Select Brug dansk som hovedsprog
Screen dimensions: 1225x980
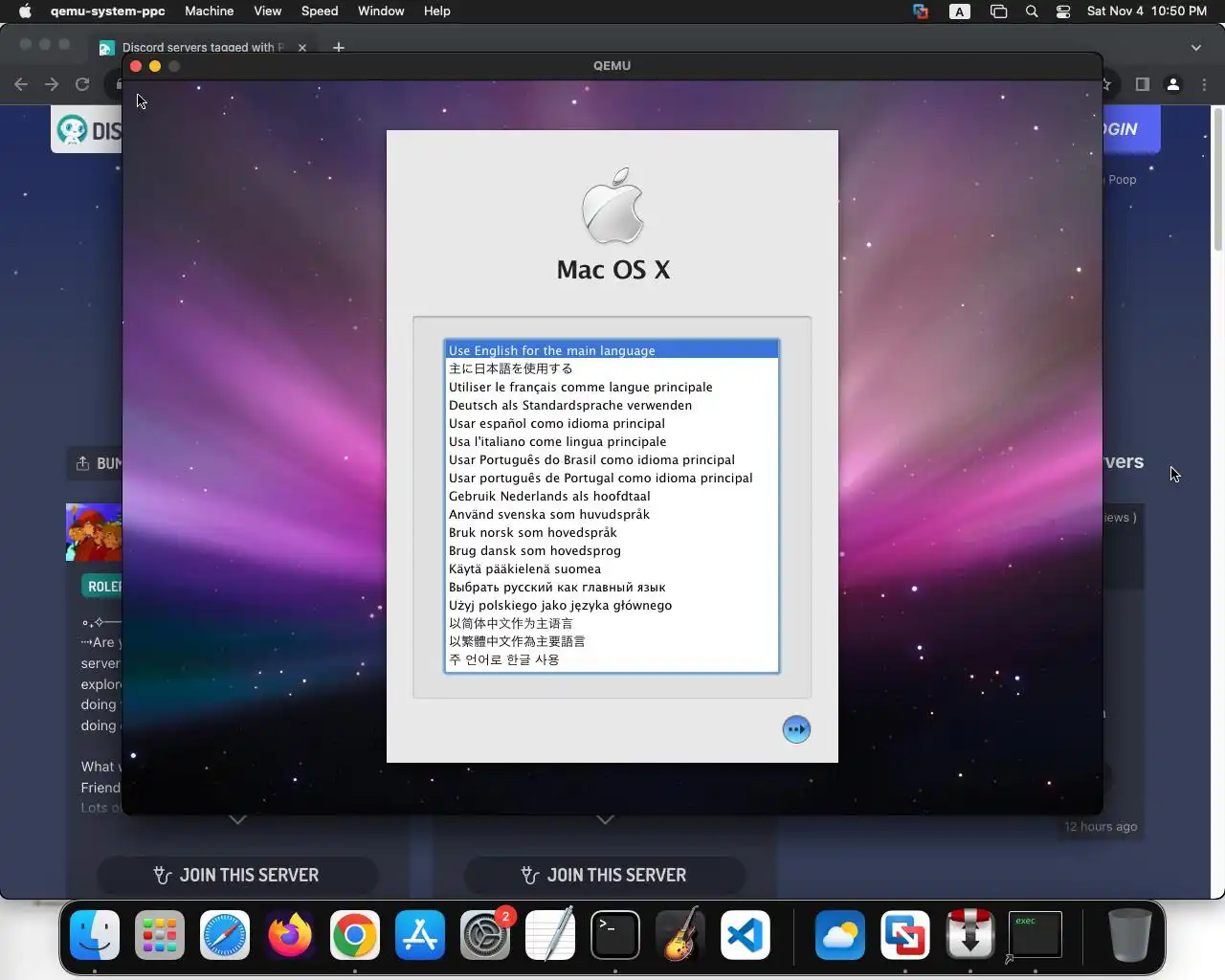[612, 550]
